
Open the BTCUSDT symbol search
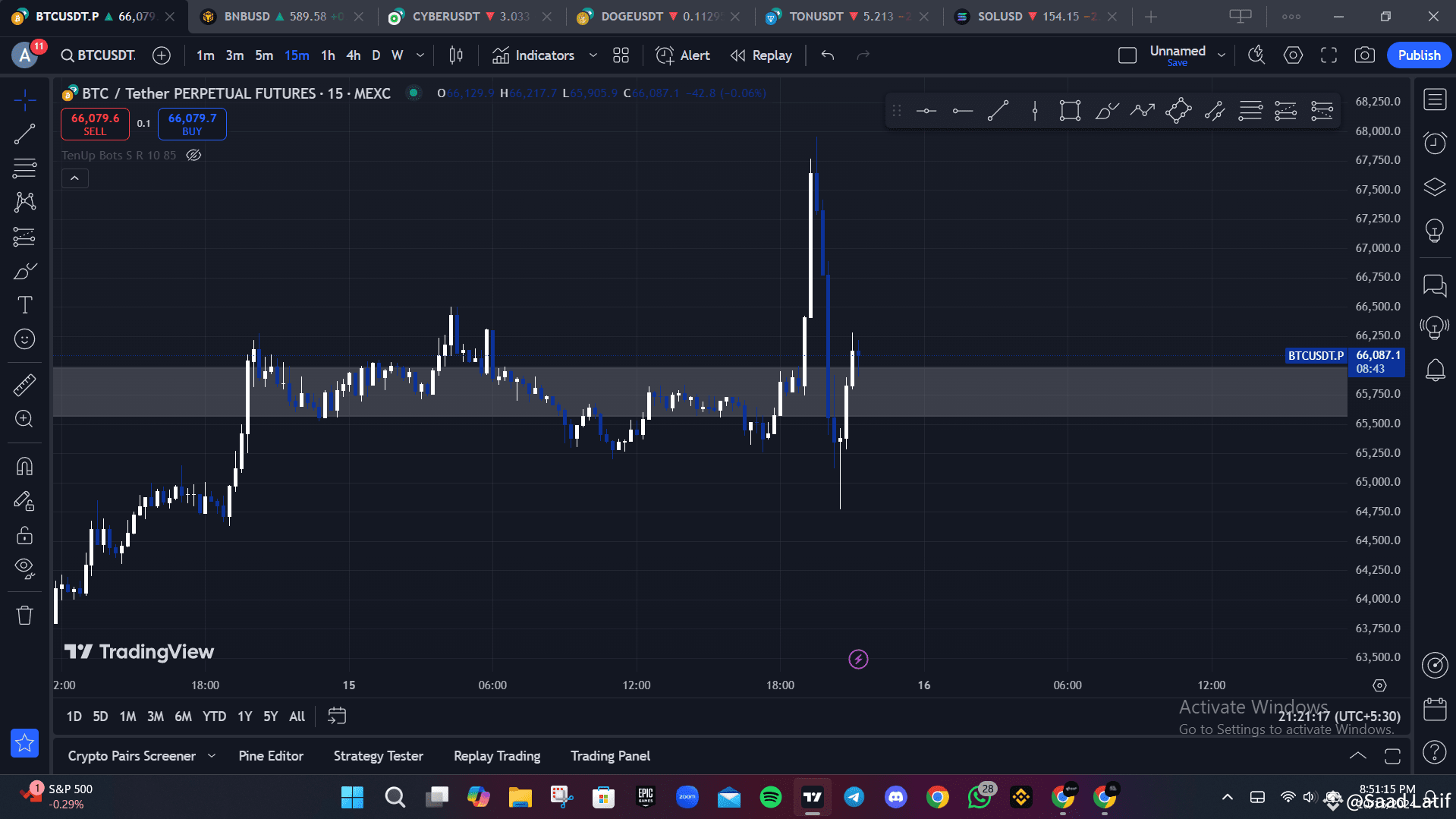click(99, 55)
